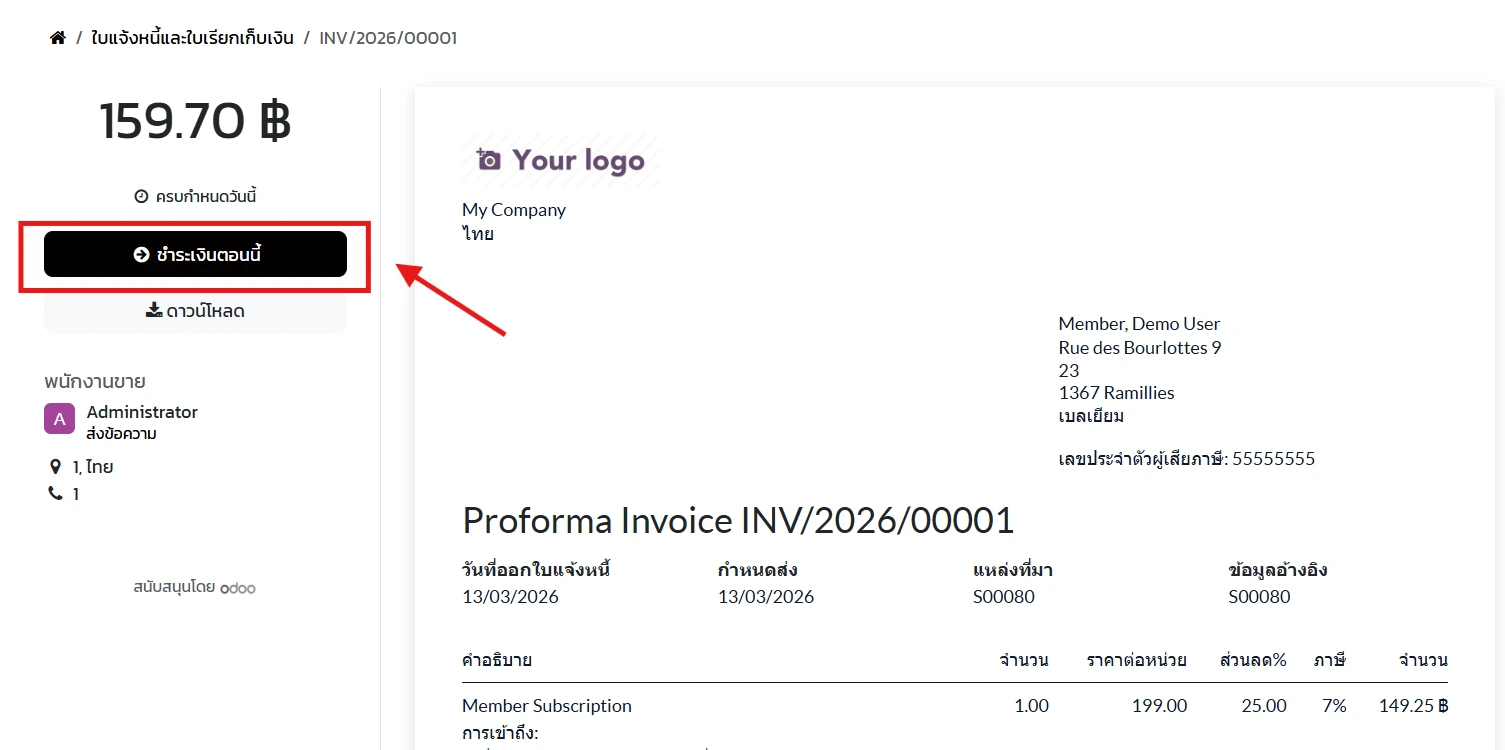Go back to ใบแจ้งหนี้และใบเรียกเก็บเงิน breadcrumb
This screenshot has height=750, width=1505.
tap(192, 38)
